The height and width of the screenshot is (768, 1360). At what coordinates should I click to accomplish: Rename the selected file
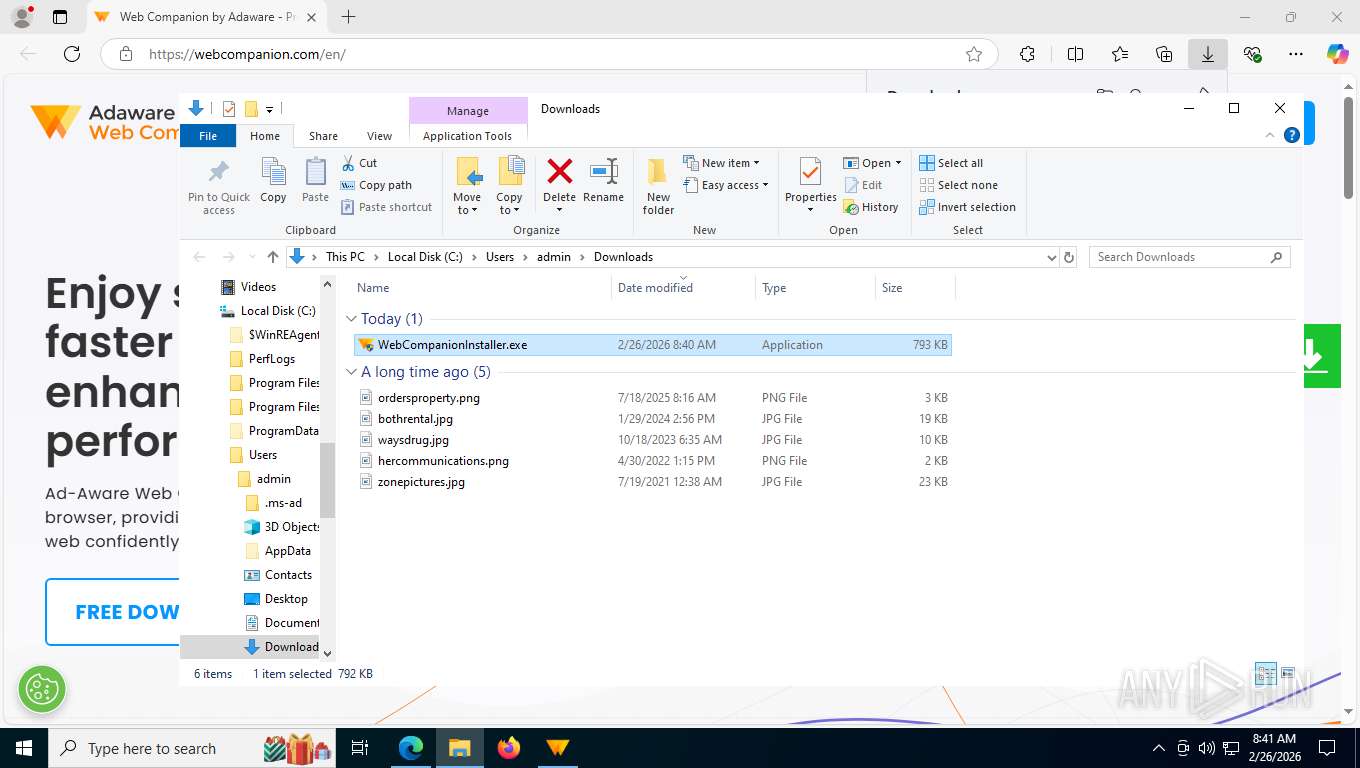pos(603,181)
